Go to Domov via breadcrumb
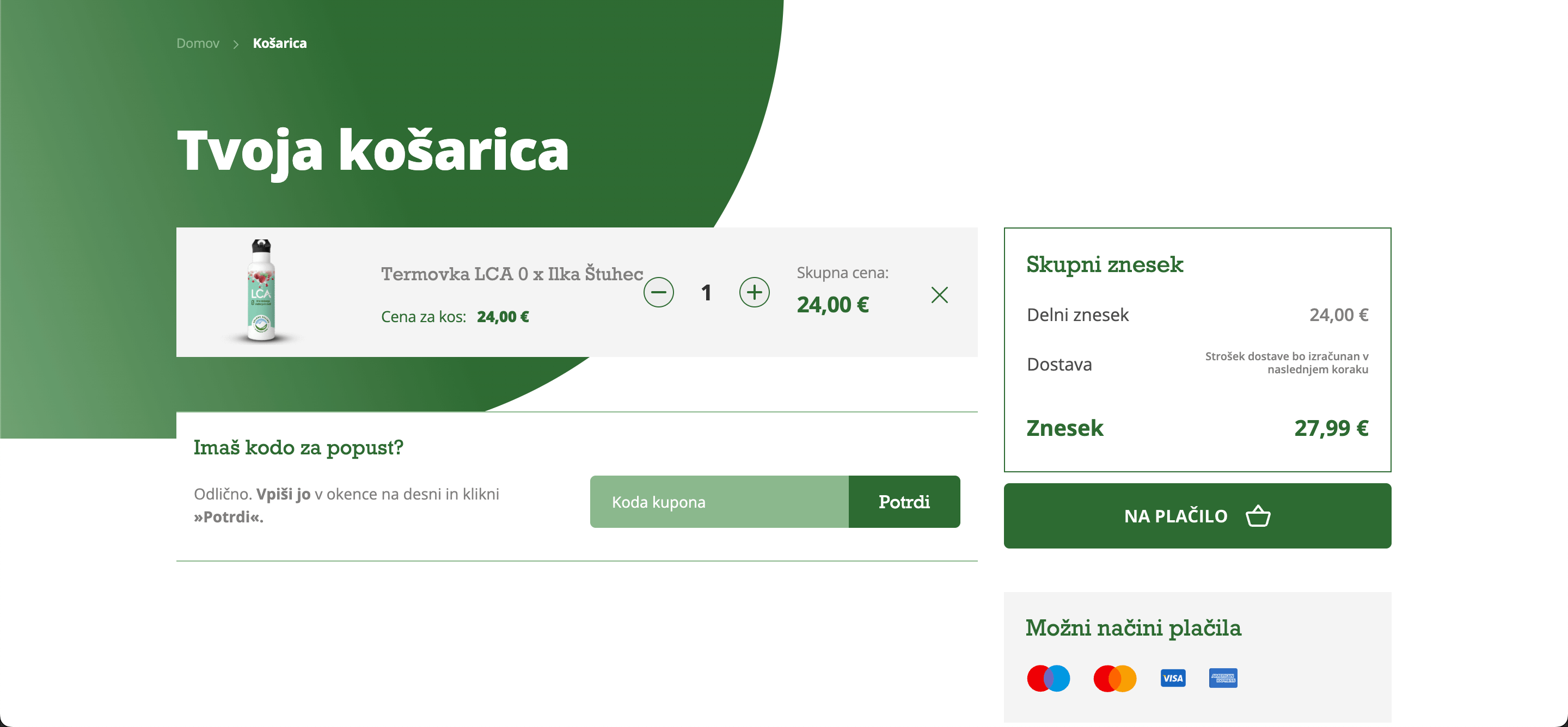Image resolution: width=1568 pixels, height=727 pixels. 198,43
